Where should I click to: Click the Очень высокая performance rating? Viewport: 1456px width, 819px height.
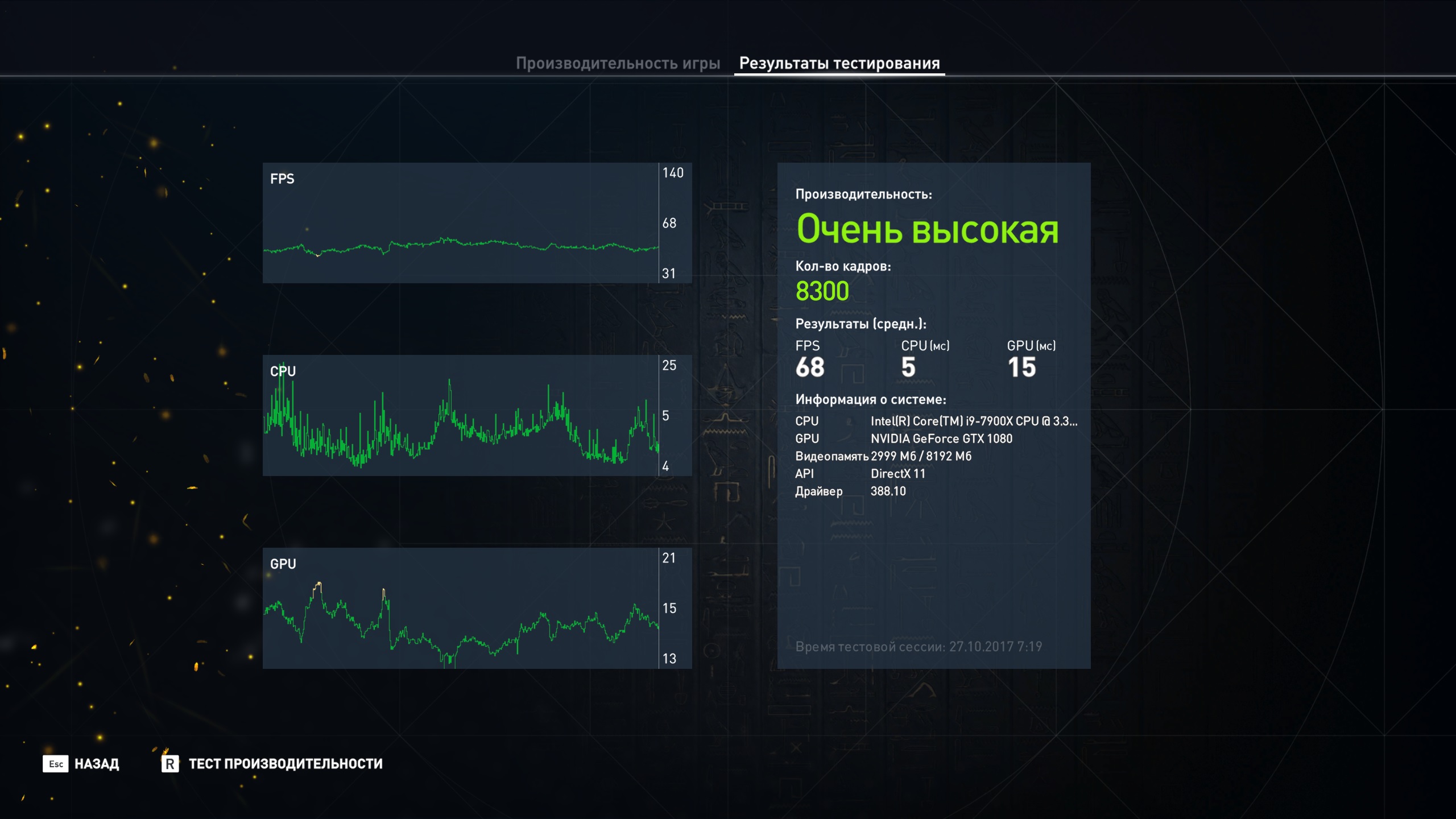(x=927, y=229)
